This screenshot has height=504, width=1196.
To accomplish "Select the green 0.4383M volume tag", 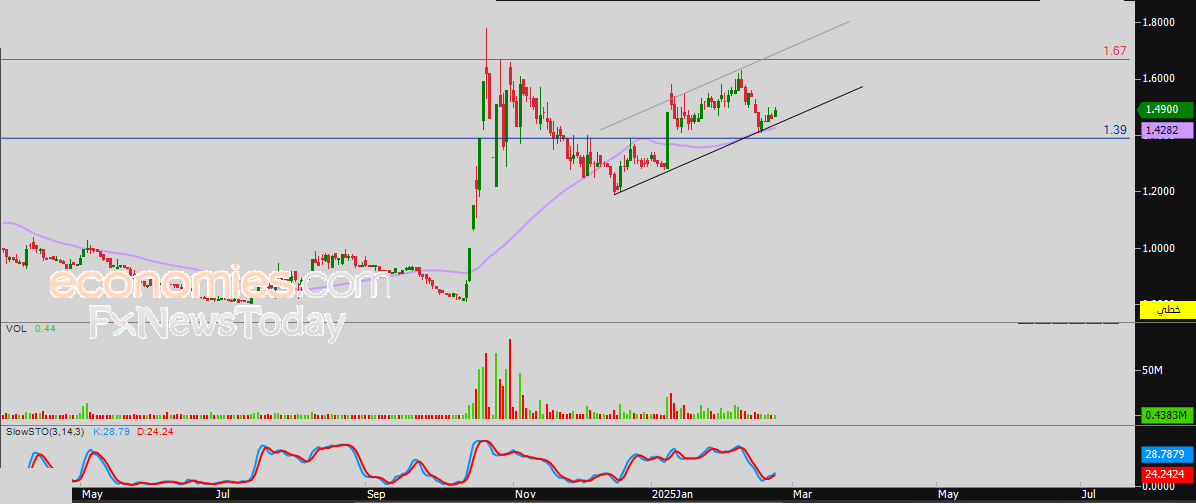I will tap(1165, 415).
